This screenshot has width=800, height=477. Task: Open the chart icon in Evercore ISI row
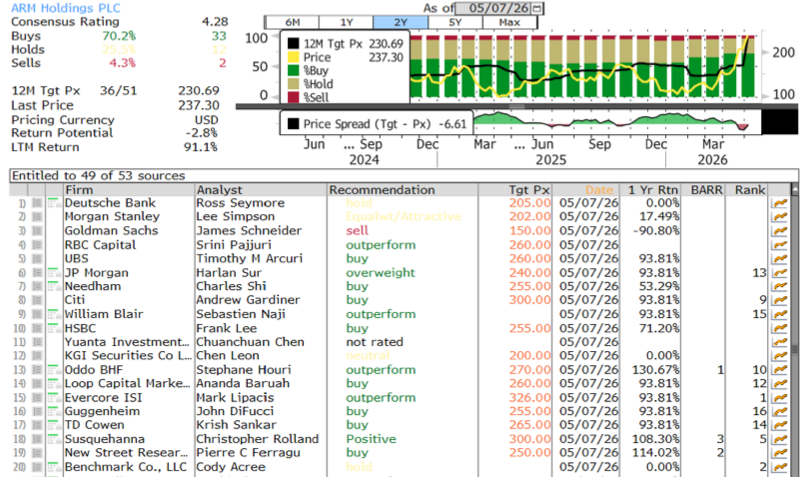(780, 398)
